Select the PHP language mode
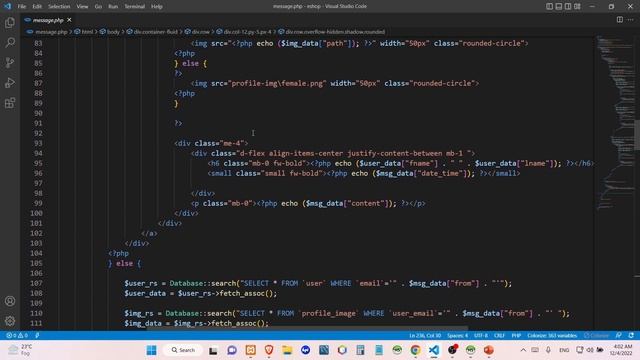This screenshot has width=640, height=360. 516,336
